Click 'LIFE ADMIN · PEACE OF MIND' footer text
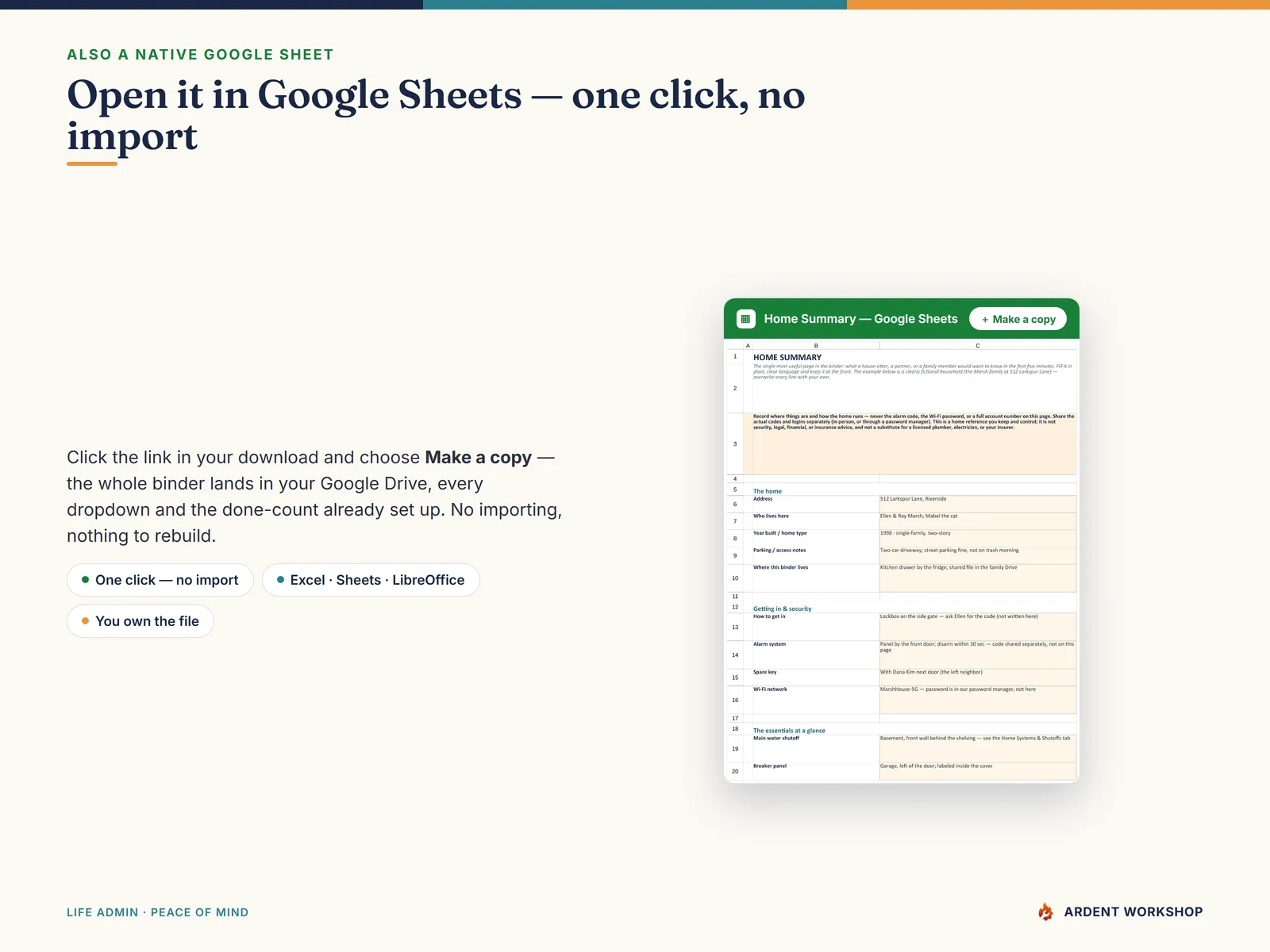The image size is (1270, 952). [x=157, y=912]
